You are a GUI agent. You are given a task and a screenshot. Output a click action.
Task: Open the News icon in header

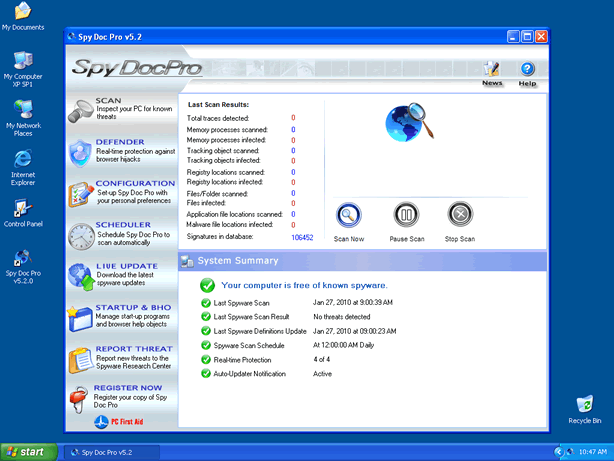(491, 71)
